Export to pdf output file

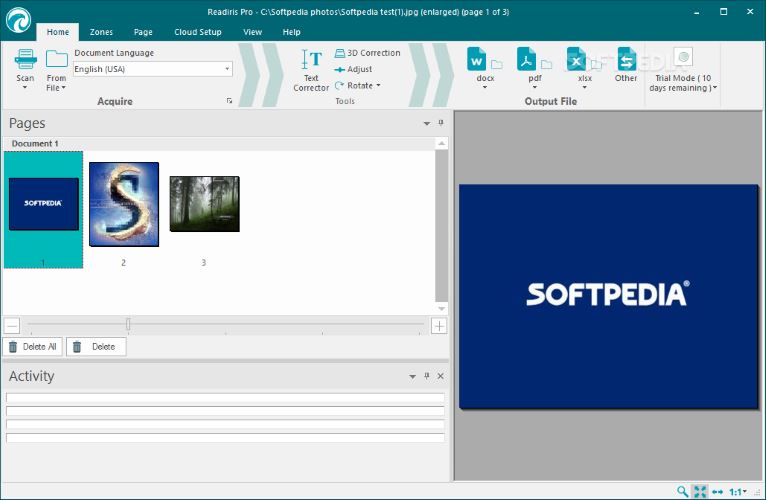pos(527,59)
